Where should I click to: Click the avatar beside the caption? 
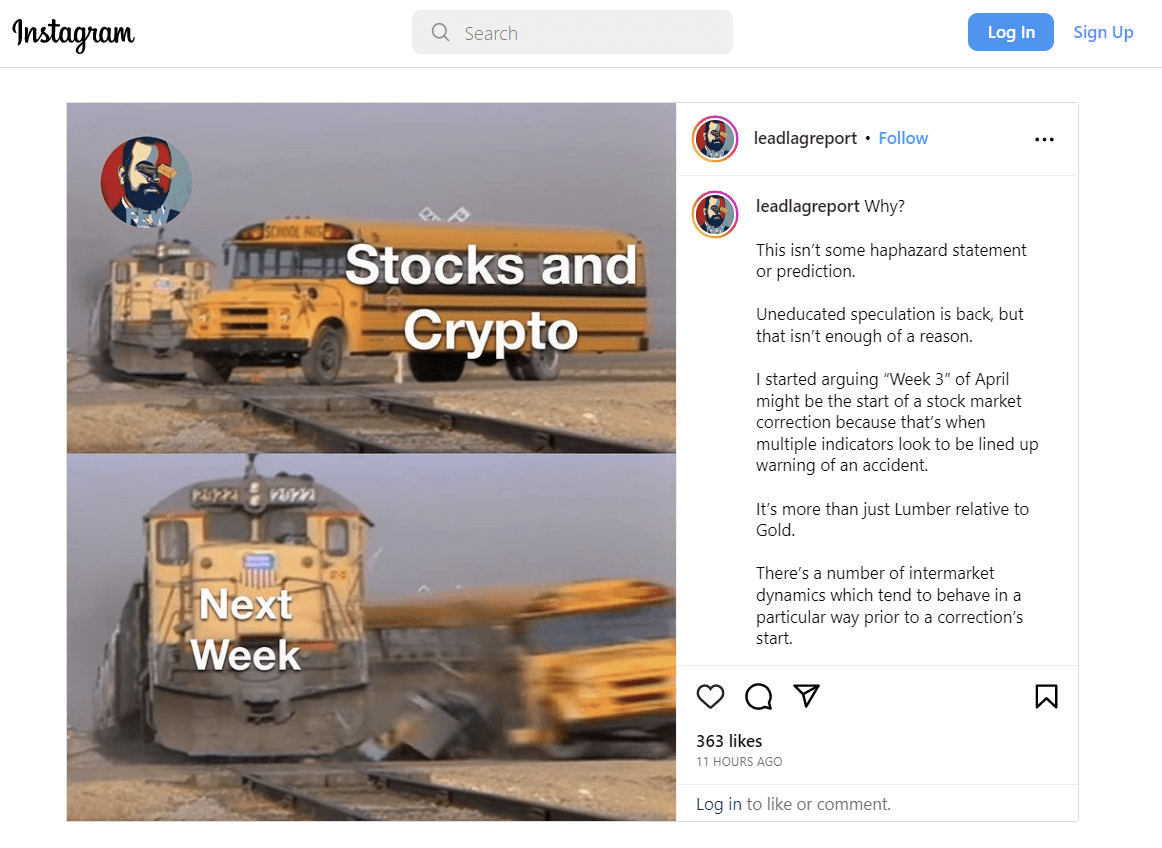tap(715, 214)
